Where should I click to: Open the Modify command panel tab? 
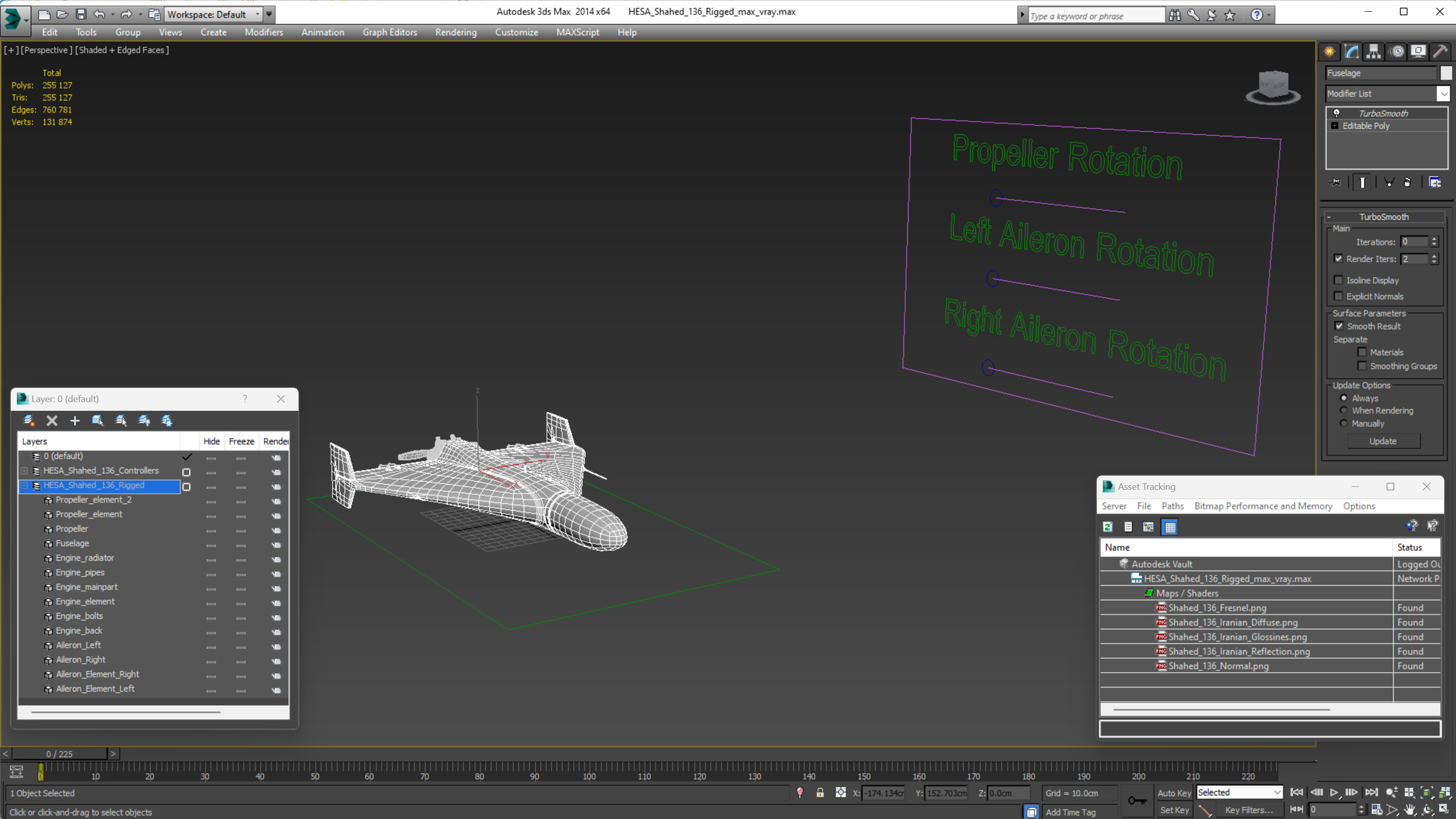tap(1351, 52)
